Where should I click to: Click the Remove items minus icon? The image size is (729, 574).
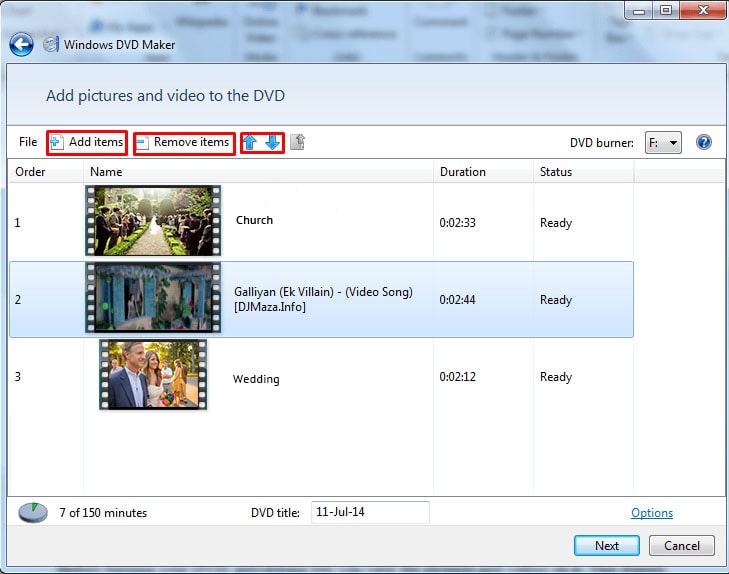click(142, 143)
